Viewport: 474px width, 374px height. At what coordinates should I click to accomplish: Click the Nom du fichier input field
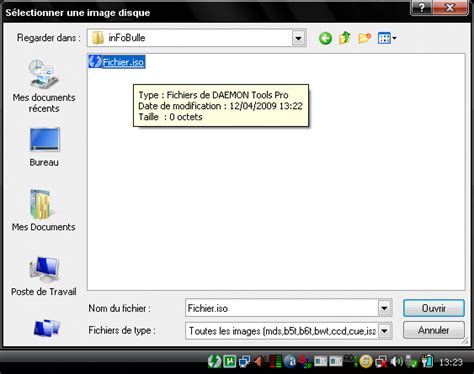click(282, 308)
